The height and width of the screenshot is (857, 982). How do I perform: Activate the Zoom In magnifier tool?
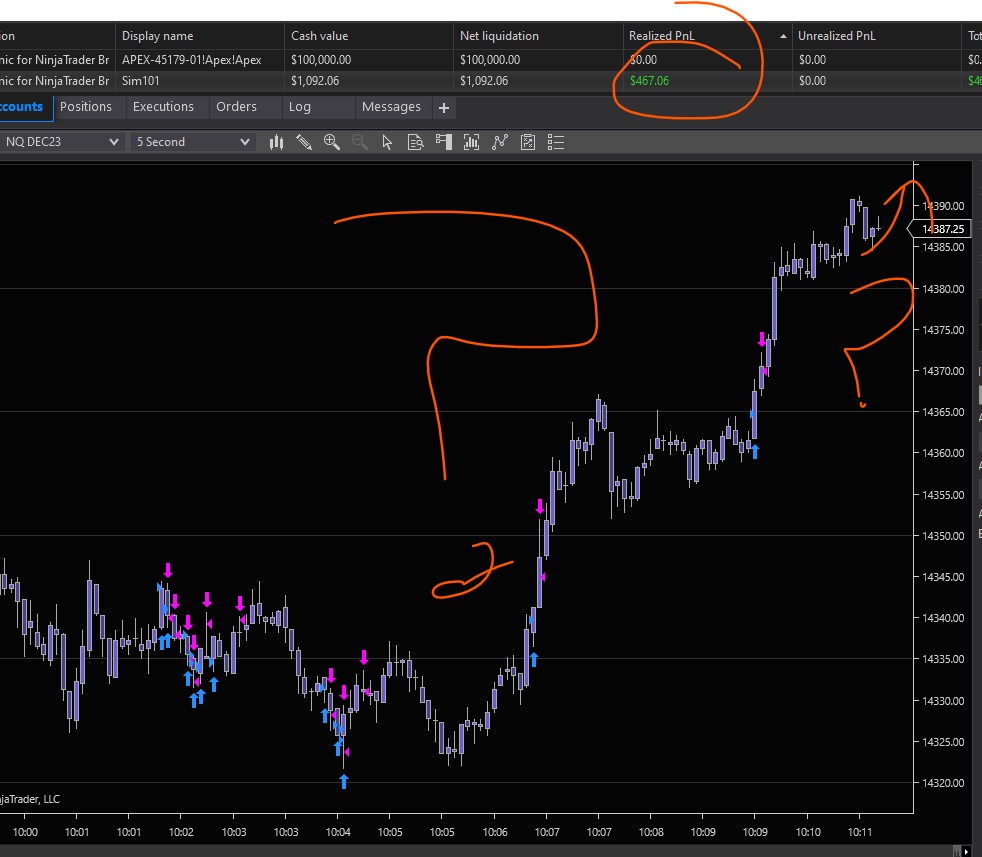click(331, 143)
